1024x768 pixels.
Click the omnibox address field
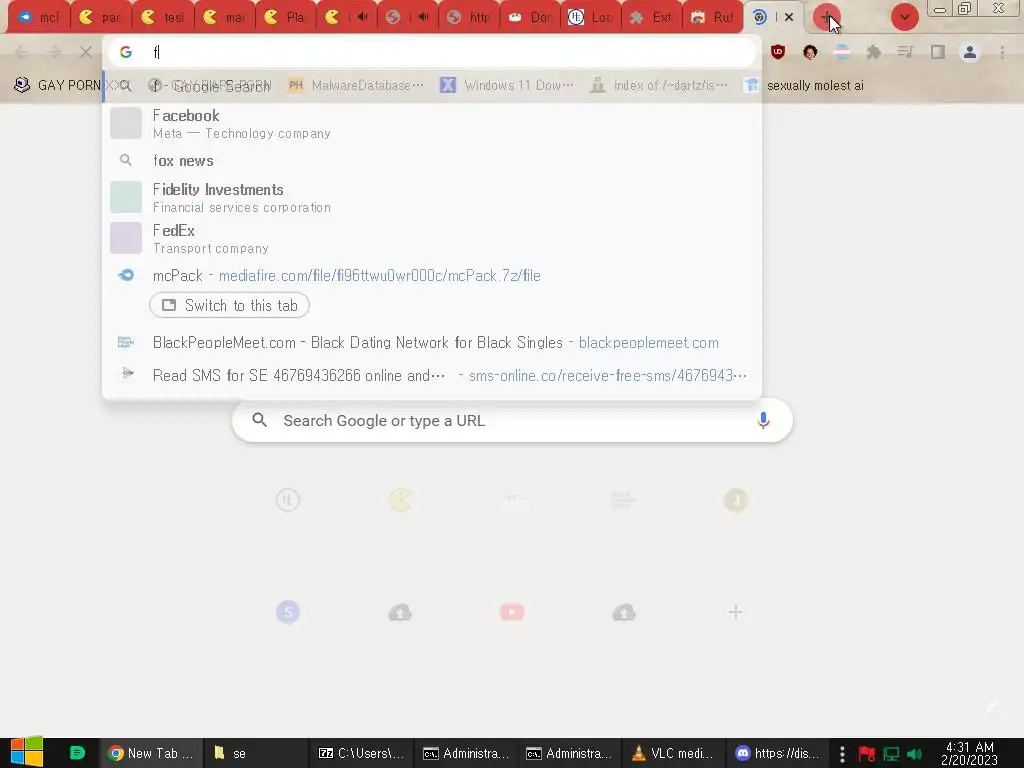431,52
